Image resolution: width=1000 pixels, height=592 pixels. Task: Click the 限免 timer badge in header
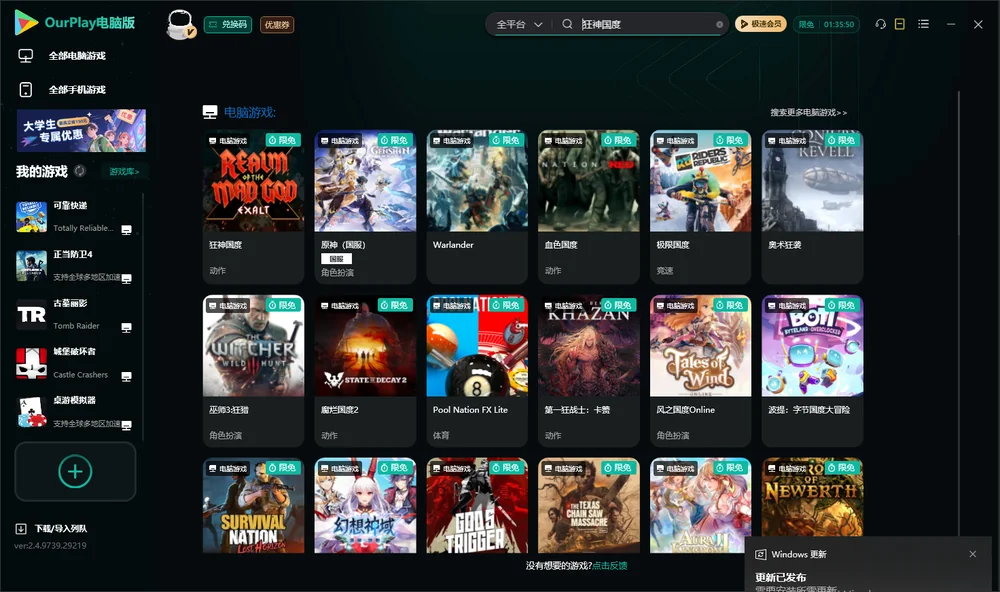(x=826, y=24)
